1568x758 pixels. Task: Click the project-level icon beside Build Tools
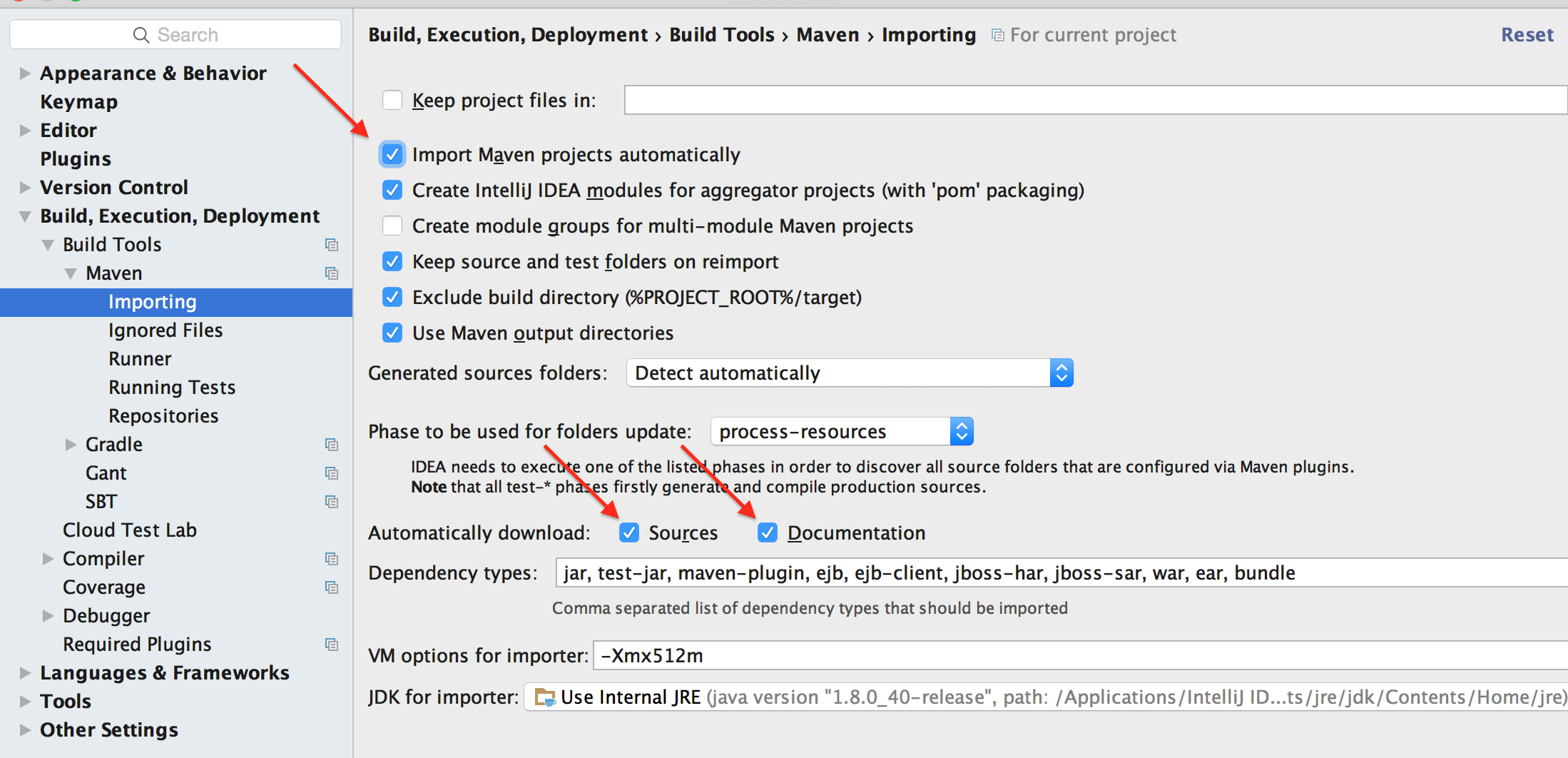[332, 245]
